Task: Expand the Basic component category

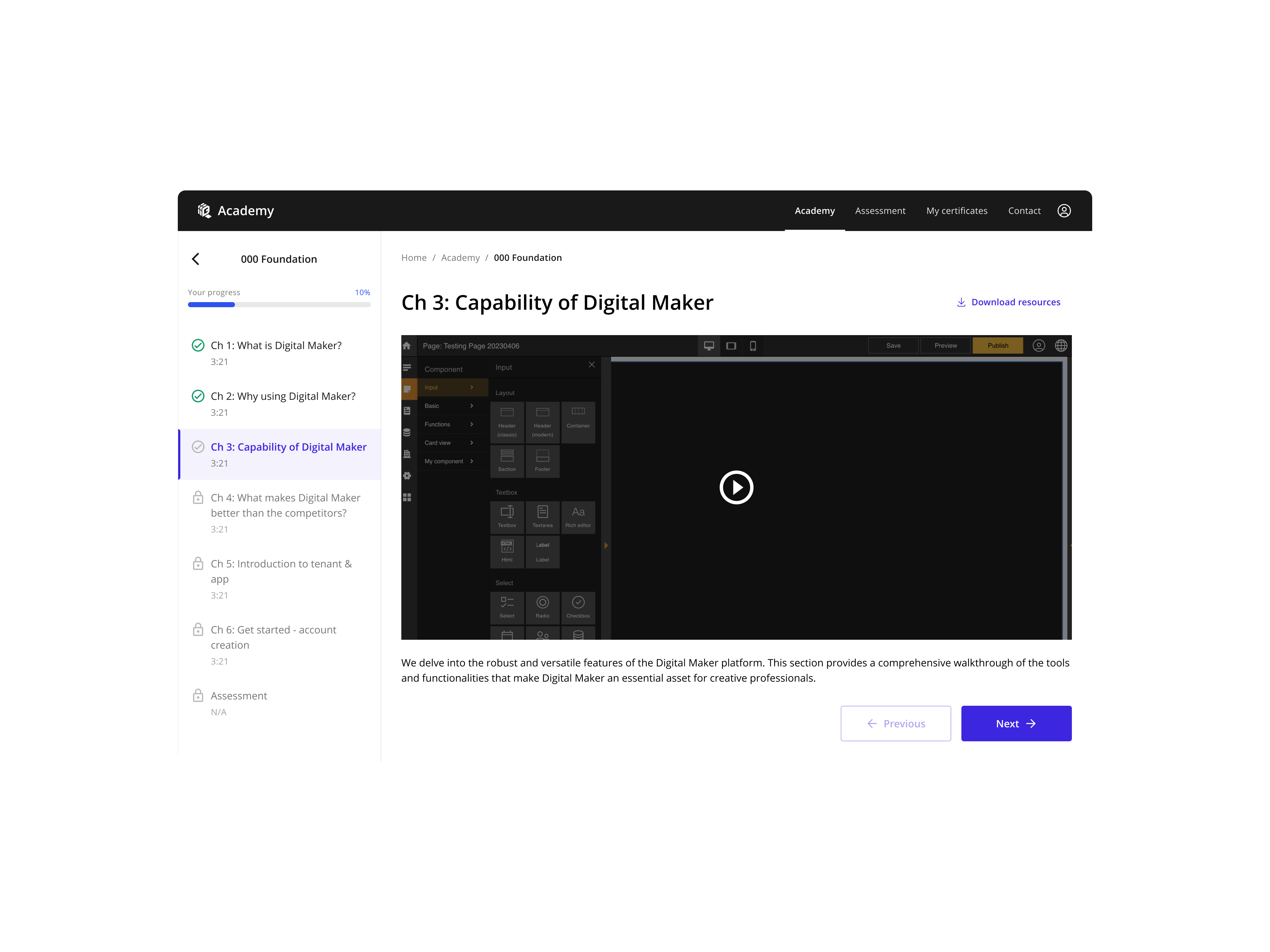Action: 452,406
